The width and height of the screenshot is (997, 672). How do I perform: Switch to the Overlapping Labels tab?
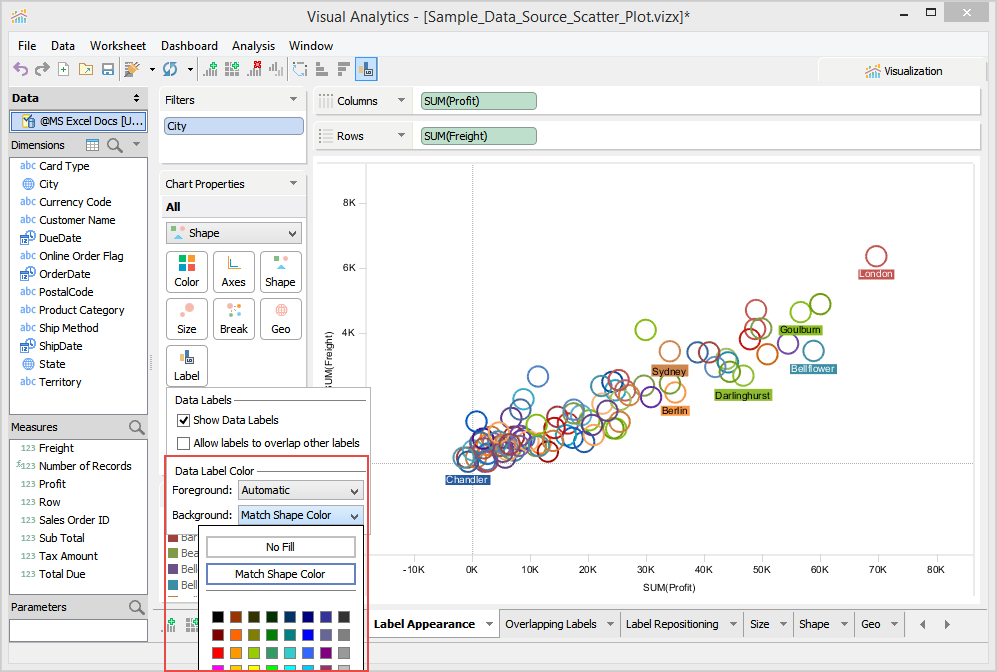(x=551, y=624)
